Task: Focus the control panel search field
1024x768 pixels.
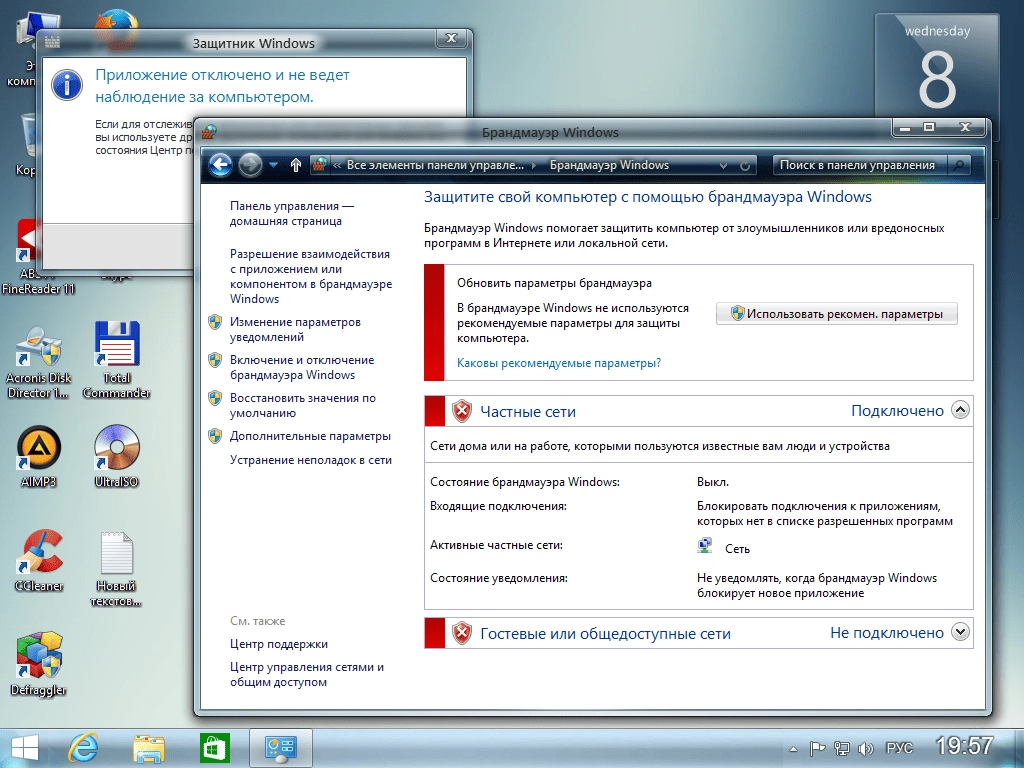Action: (x=860, y=165)
